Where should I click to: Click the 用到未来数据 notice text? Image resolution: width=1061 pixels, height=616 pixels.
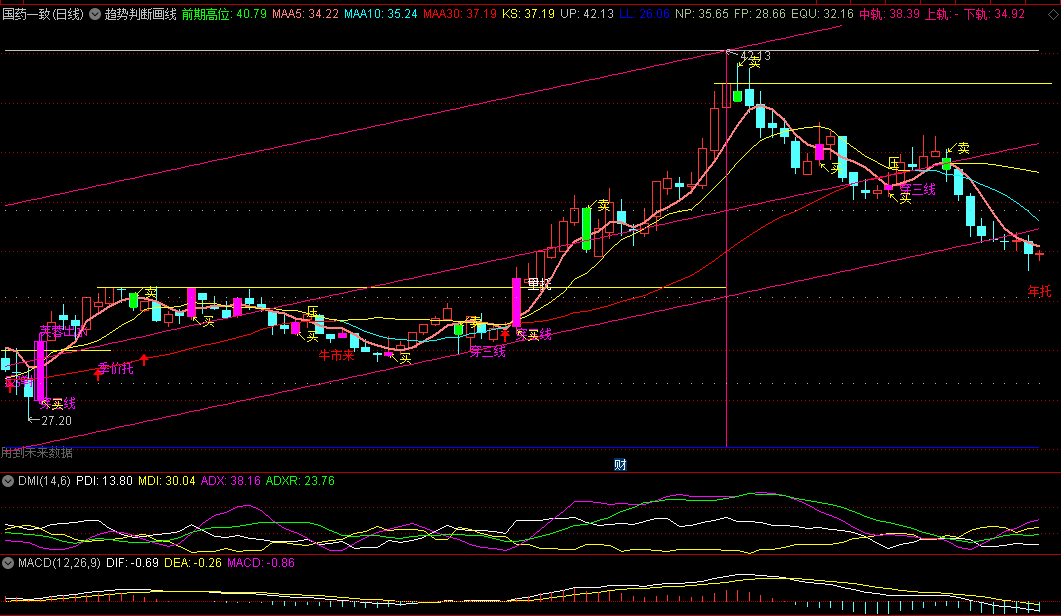click(37, 453)
